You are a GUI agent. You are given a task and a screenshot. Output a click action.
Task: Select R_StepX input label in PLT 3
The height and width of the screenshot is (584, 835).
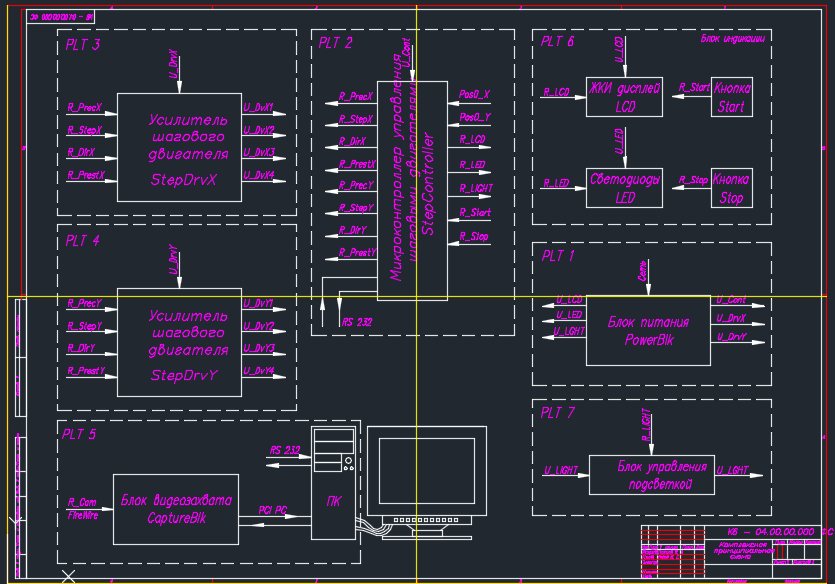point(85,130)
